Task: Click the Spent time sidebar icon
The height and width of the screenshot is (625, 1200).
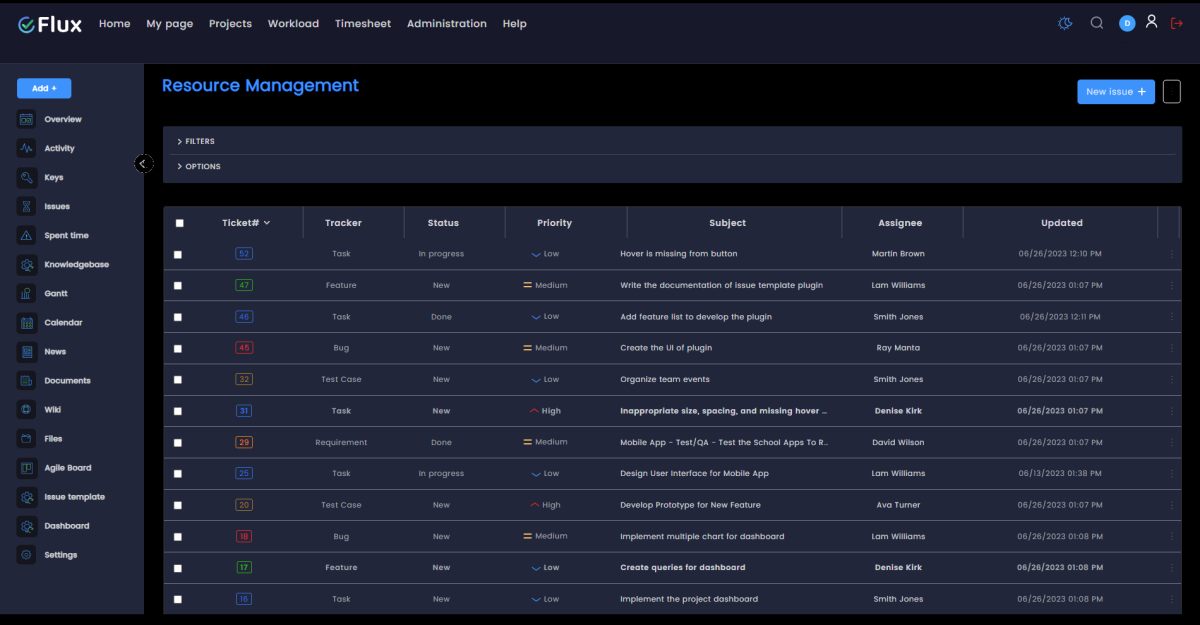Action: point(25,235)
